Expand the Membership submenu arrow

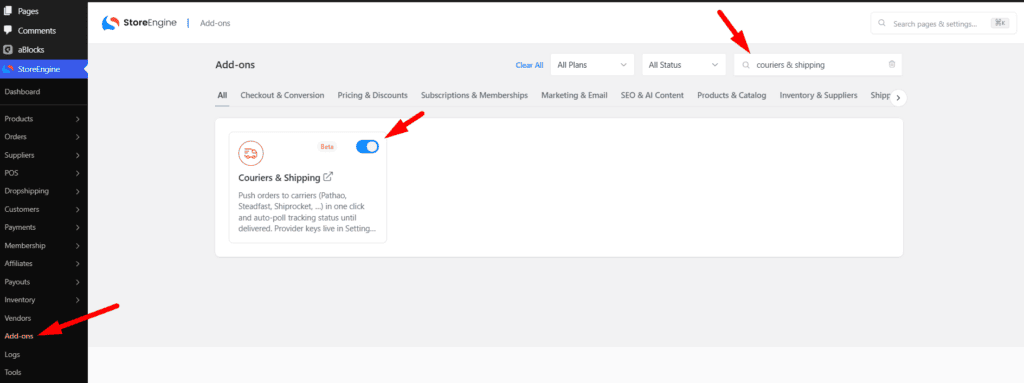pos(78,246)
